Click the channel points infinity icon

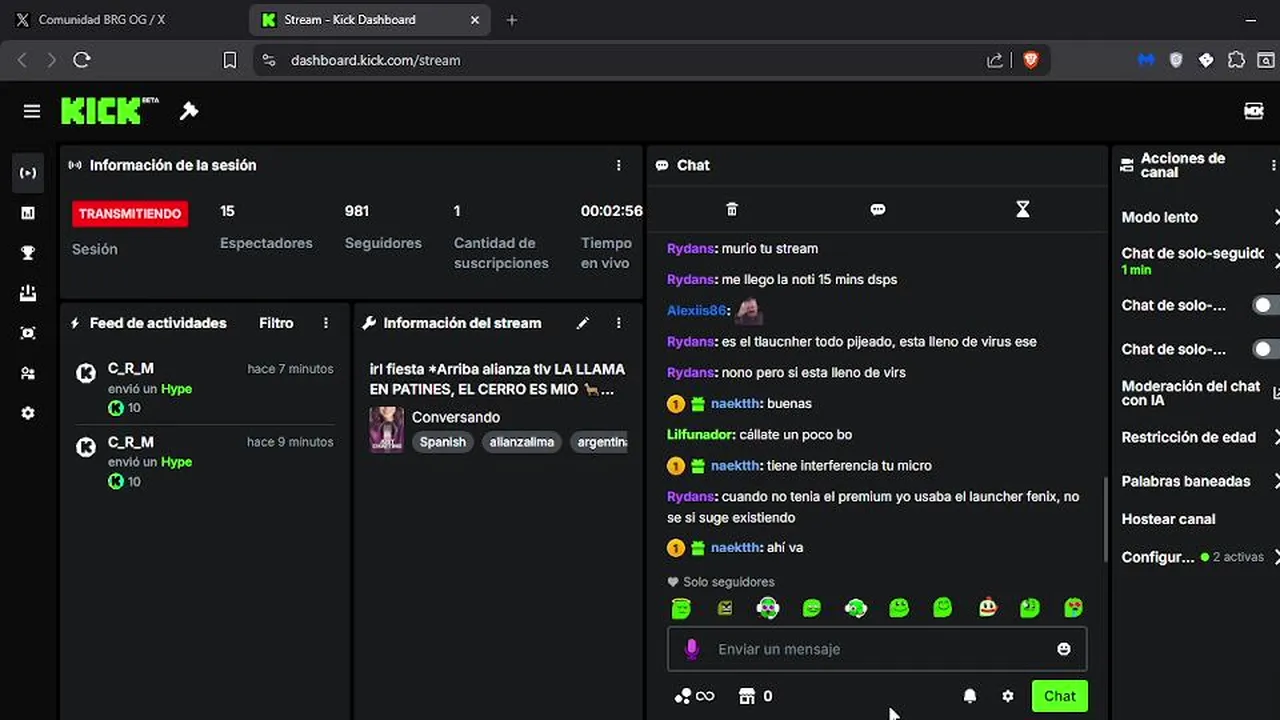(694, 696)
